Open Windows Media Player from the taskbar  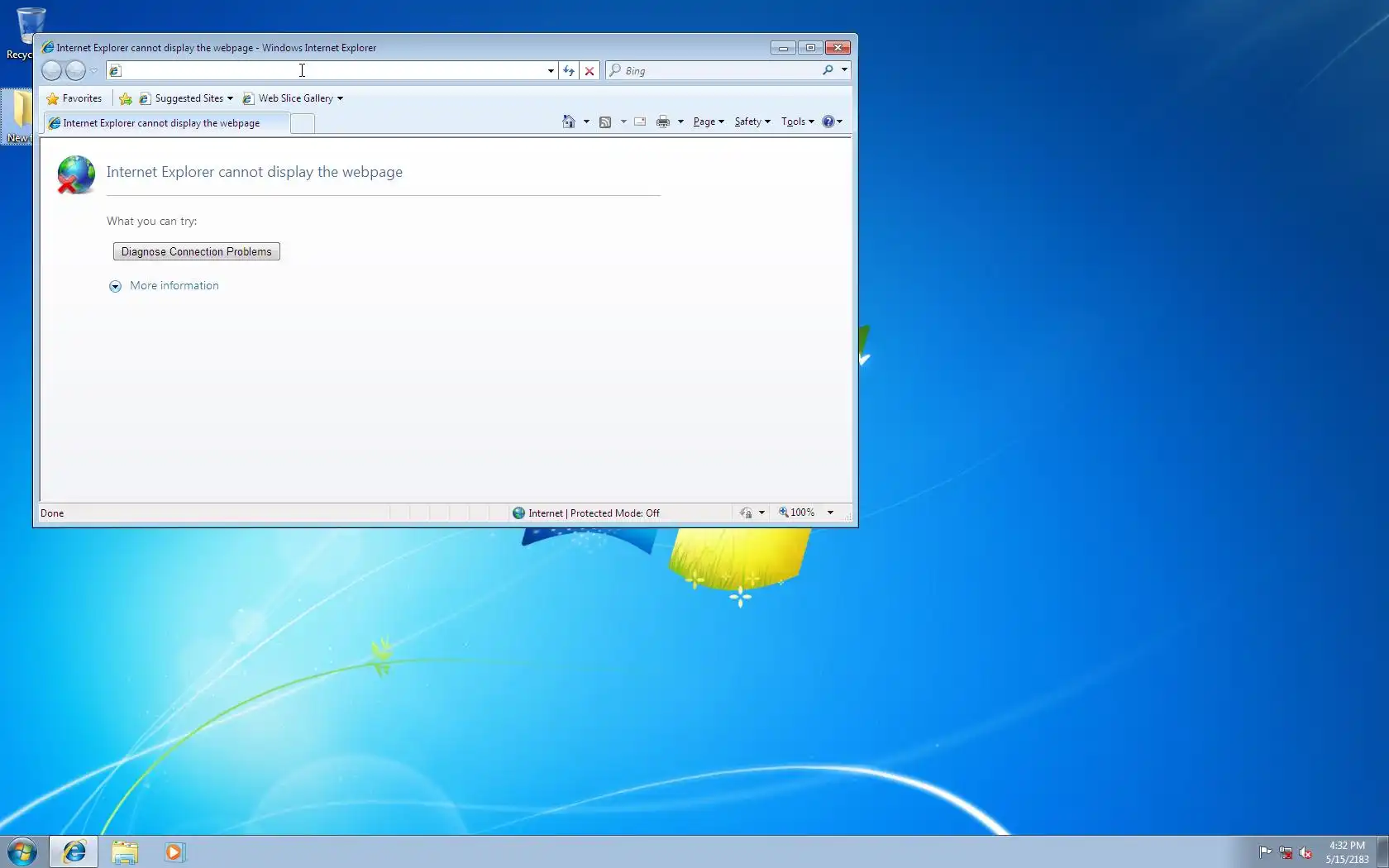coord(174,851)
